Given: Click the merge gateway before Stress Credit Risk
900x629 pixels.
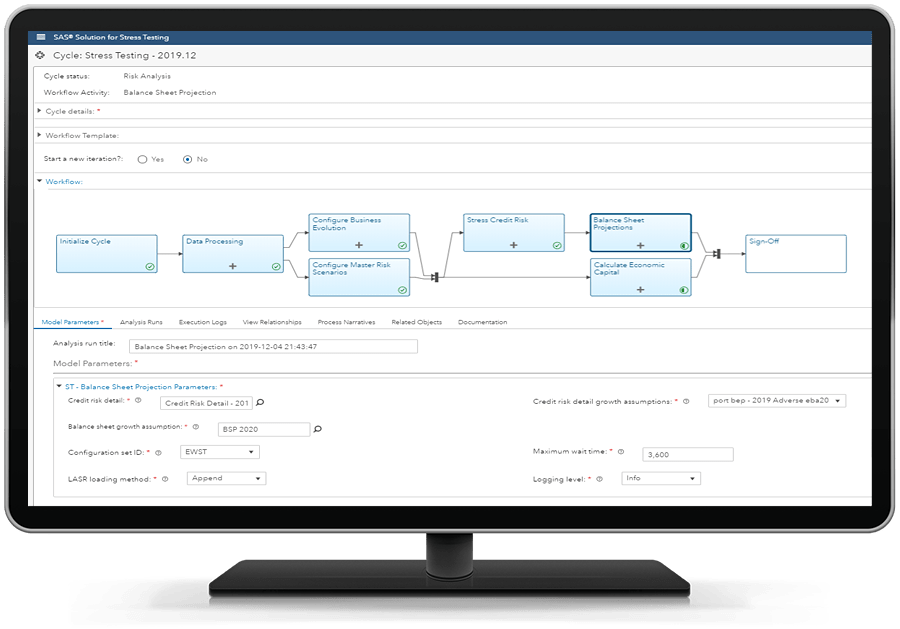Looking at the screenshot, I should click(x=435, y=278).
